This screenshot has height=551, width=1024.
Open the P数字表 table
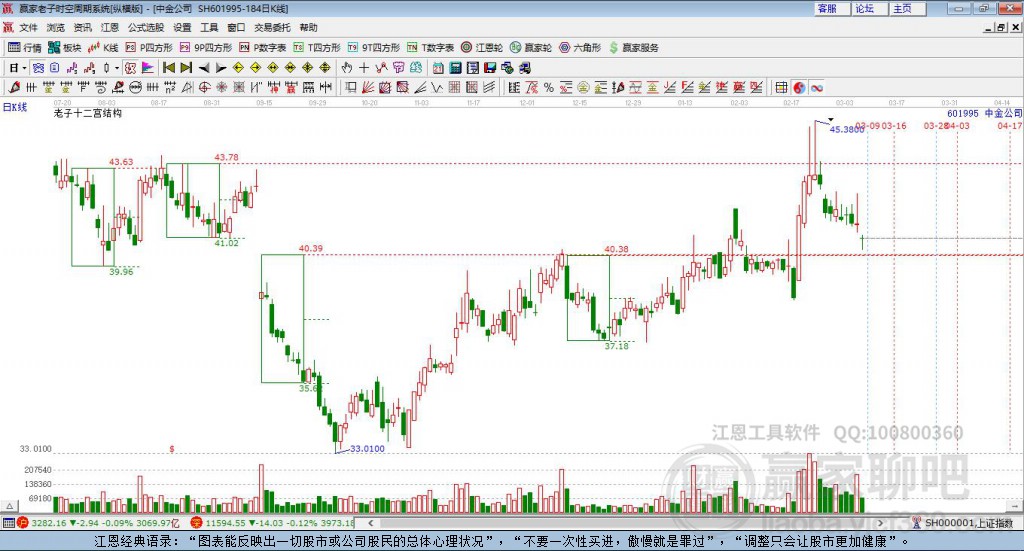coord(263,48)
